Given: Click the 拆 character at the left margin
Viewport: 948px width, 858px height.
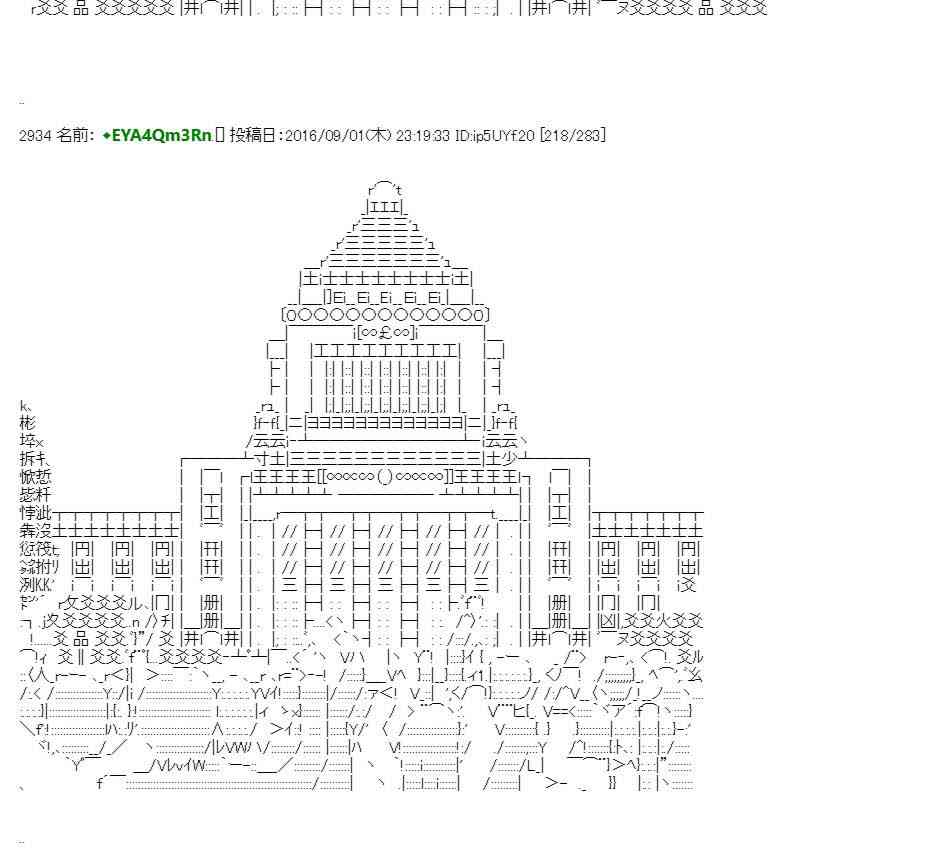Looking at the screenshot, I should (x=27, y=459).
